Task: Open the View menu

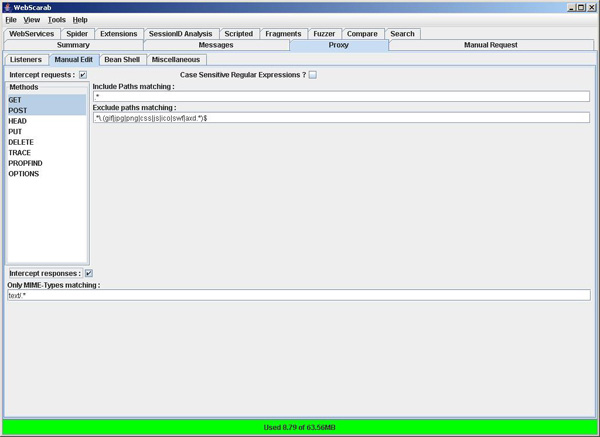Action: click(x=31, y=20)
